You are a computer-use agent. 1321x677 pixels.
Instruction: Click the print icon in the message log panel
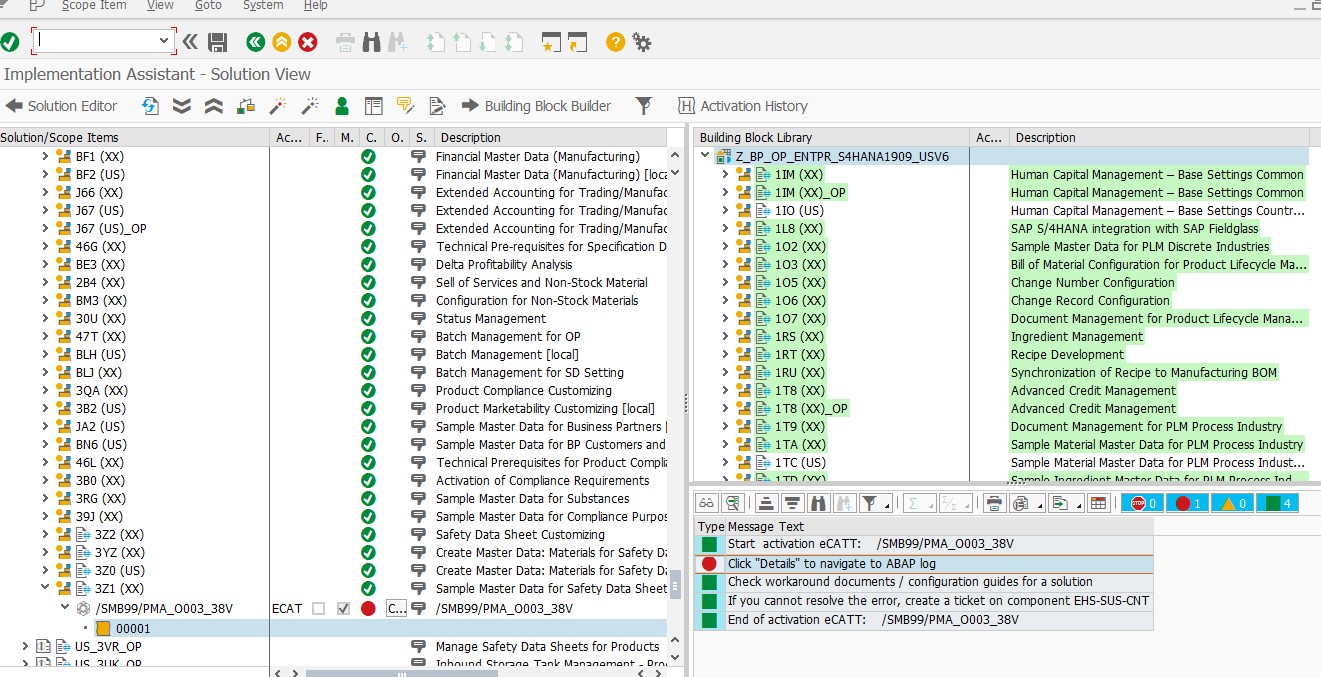point(995,503)
